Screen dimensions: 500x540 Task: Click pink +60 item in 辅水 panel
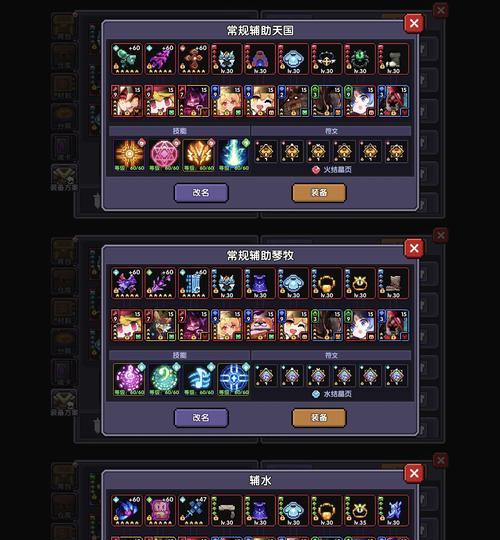click(x=160, y=511)
